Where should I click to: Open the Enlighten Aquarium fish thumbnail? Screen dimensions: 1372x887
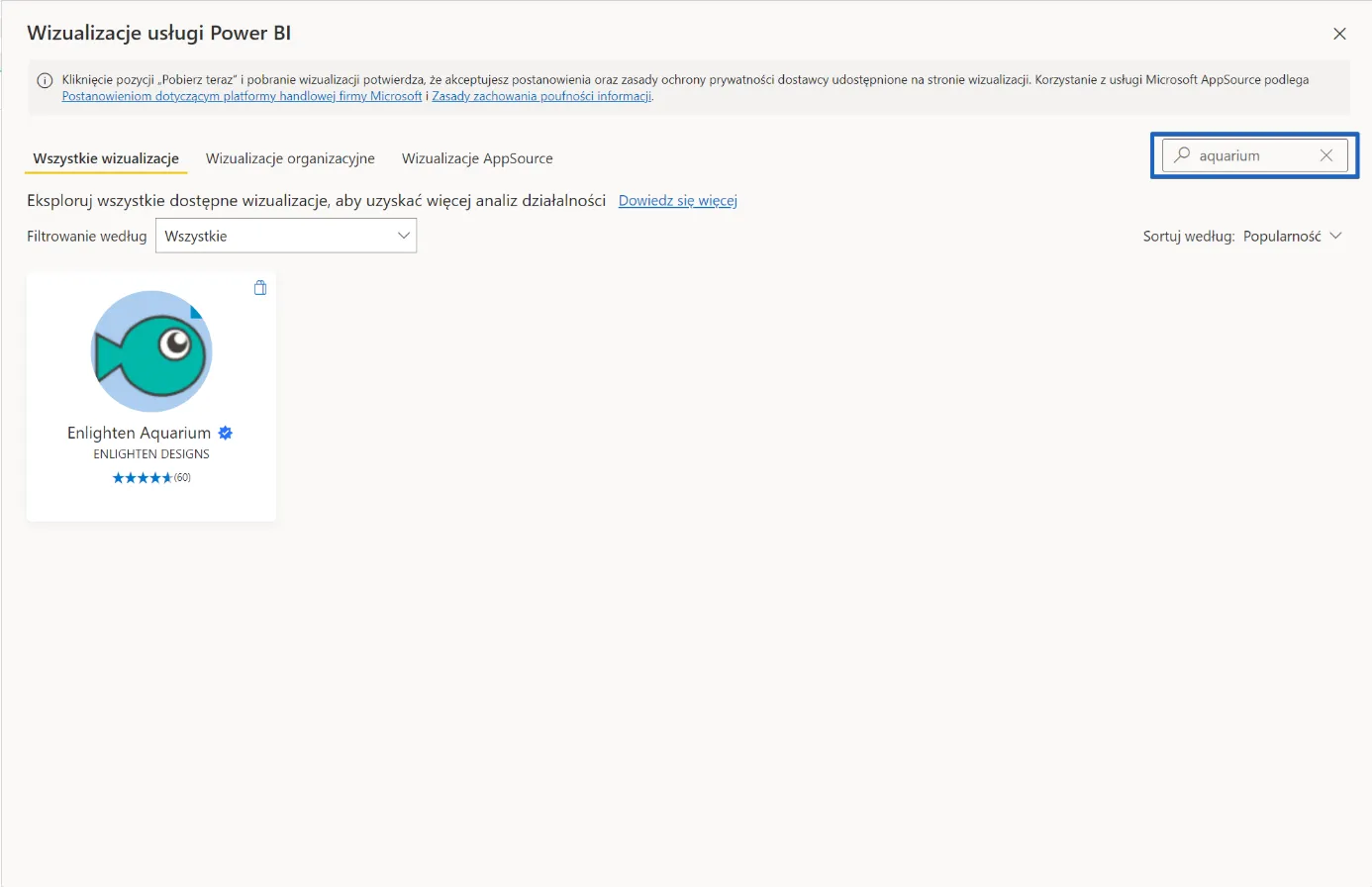(151, 351)
